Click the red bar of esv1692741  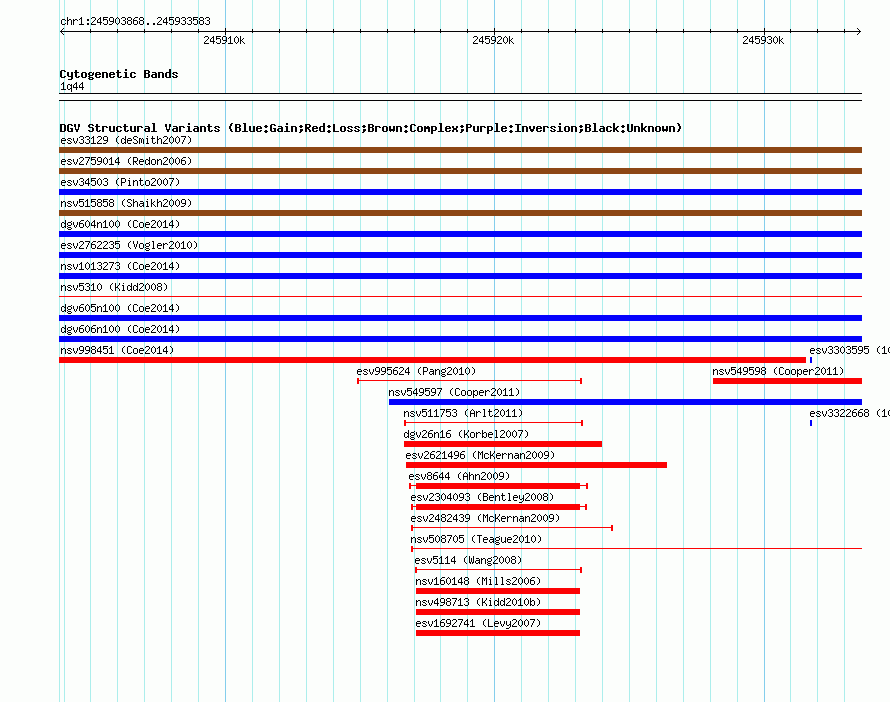click(x=498, y=633)
